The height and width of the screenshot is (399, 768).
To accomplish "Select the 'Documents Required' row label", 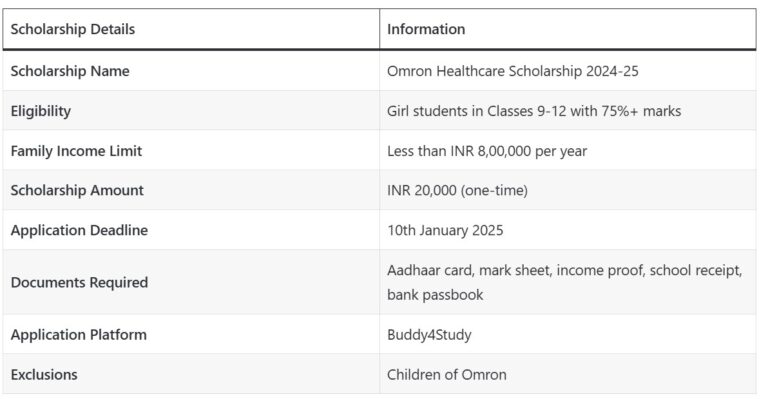I will pyautogui.click(x=79, y=282).
